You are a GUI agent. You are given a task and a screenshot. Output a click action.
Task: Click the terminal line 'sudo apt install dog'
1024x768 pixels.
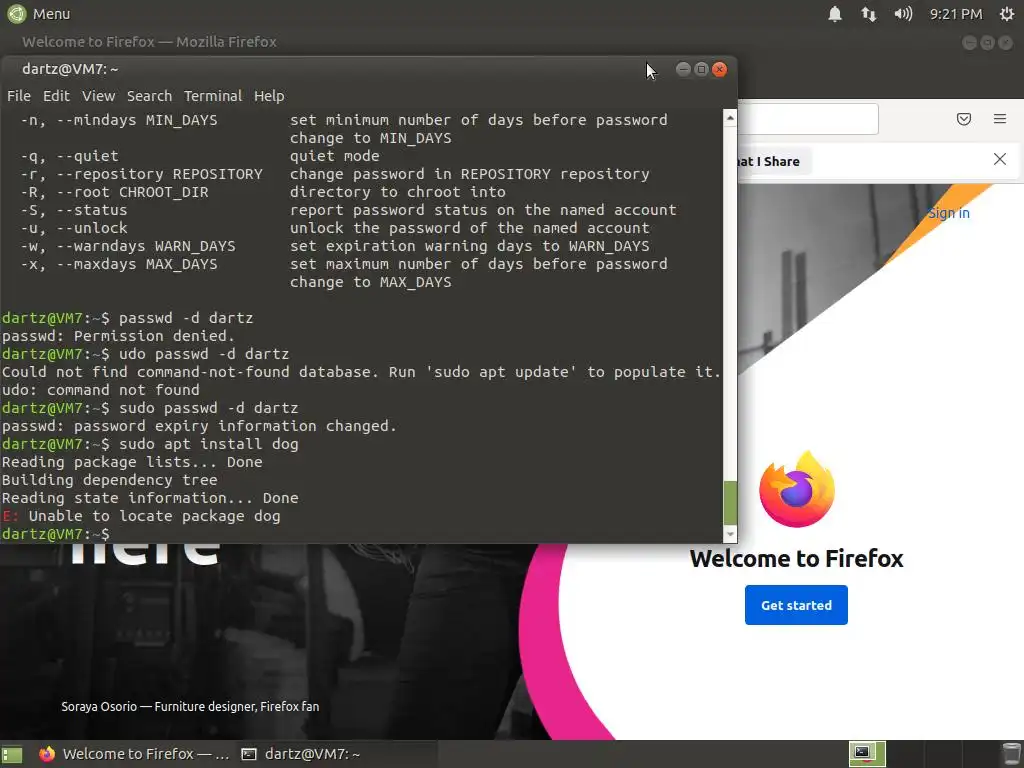click(208, 444)
